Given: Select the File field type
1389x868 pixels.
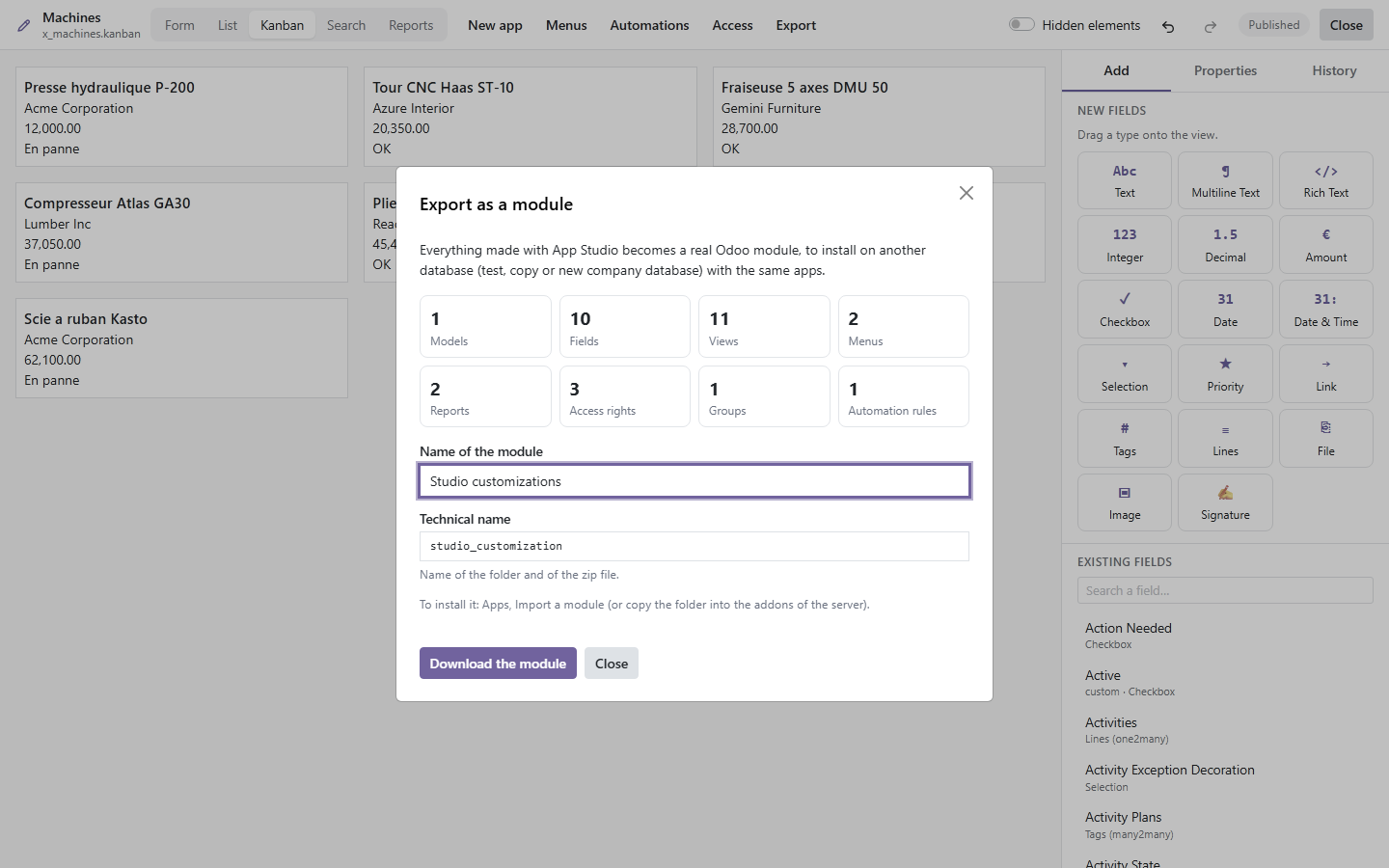Looking at the screenshot, I should click(x=1326, y=439).
